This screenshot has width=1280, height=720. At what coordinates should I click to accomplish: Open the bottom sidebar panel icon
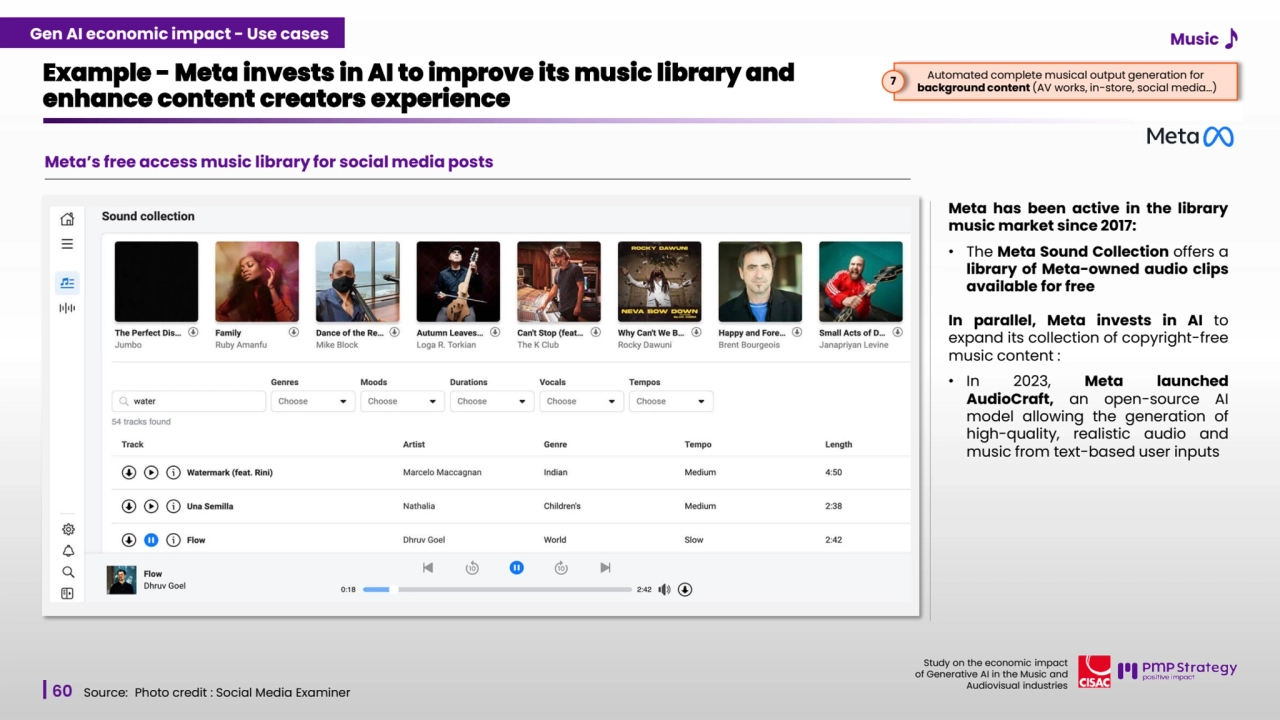68,593
